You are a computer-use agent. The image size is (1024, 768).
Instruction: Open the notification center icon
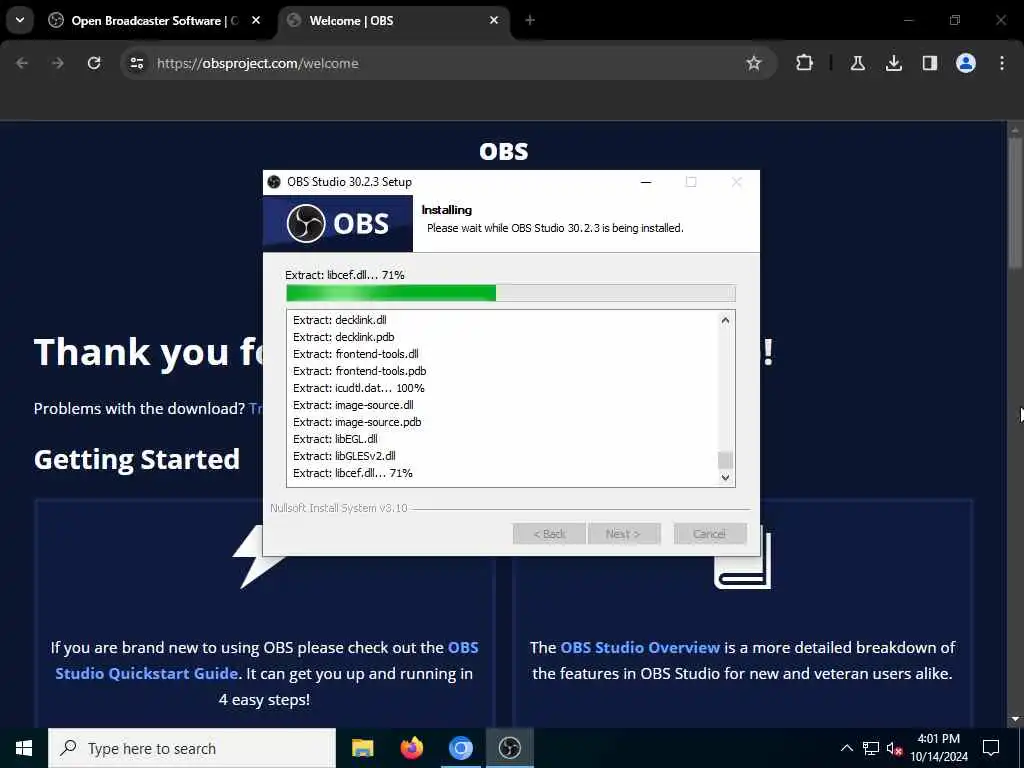click(991, 748)
